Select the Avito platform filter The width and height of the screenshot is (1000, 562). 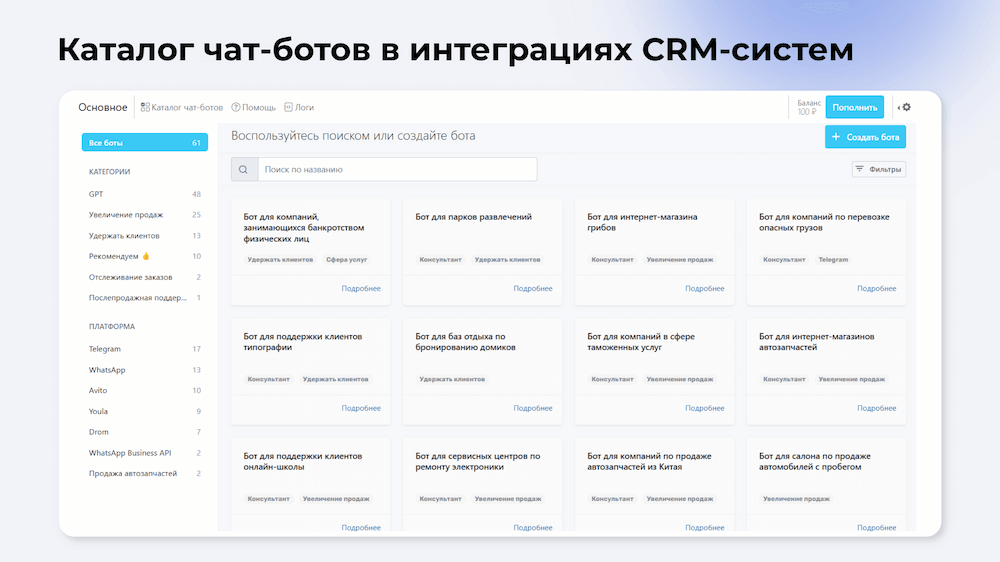click(x=98, y=391)
